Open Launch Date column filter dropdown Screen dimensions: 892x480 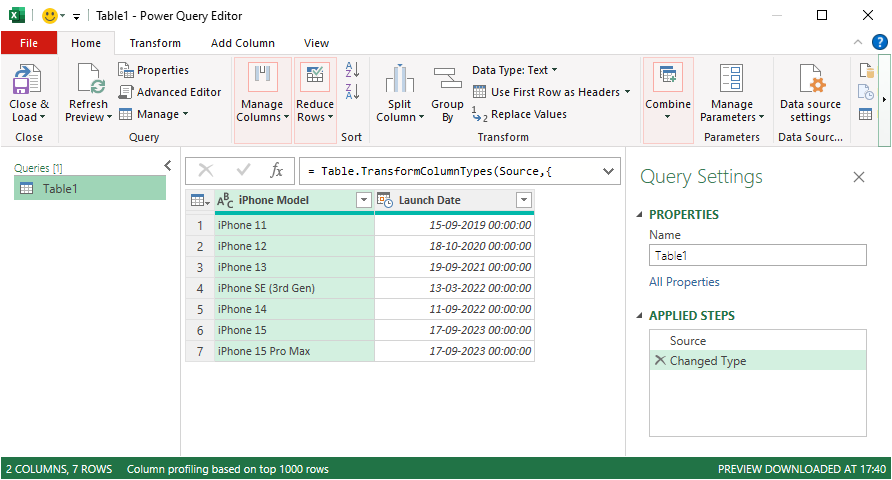tap(524, 200)
